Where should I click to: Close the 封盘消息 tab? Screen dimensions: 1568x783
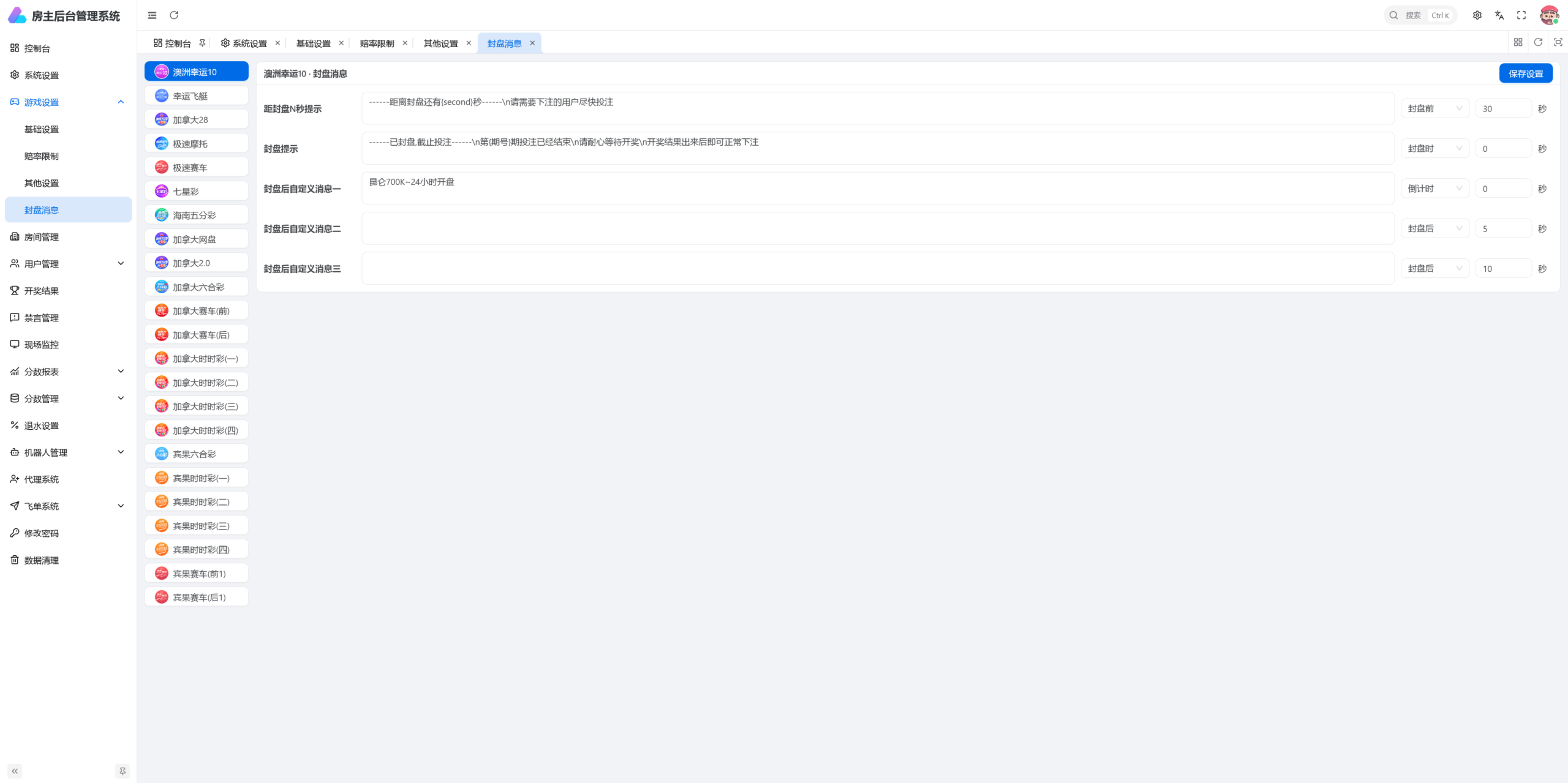coord(532,43)
